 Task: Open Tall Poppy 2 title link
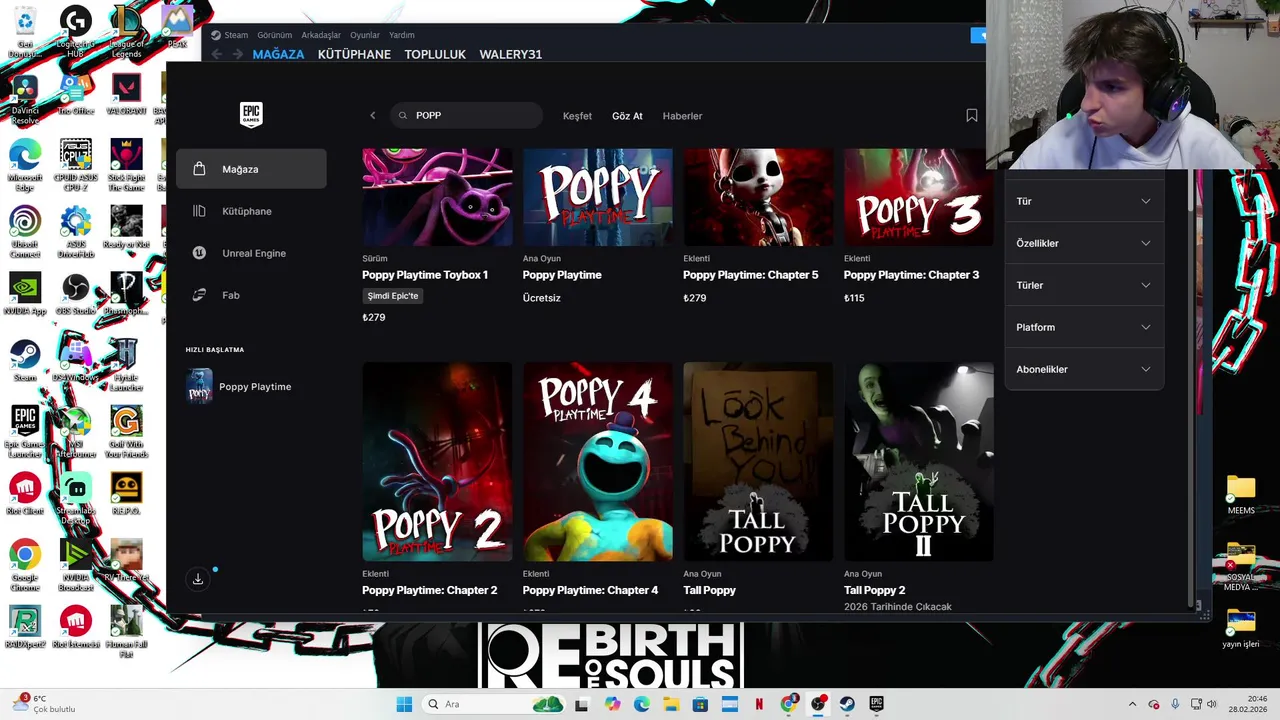click(874, 590)
